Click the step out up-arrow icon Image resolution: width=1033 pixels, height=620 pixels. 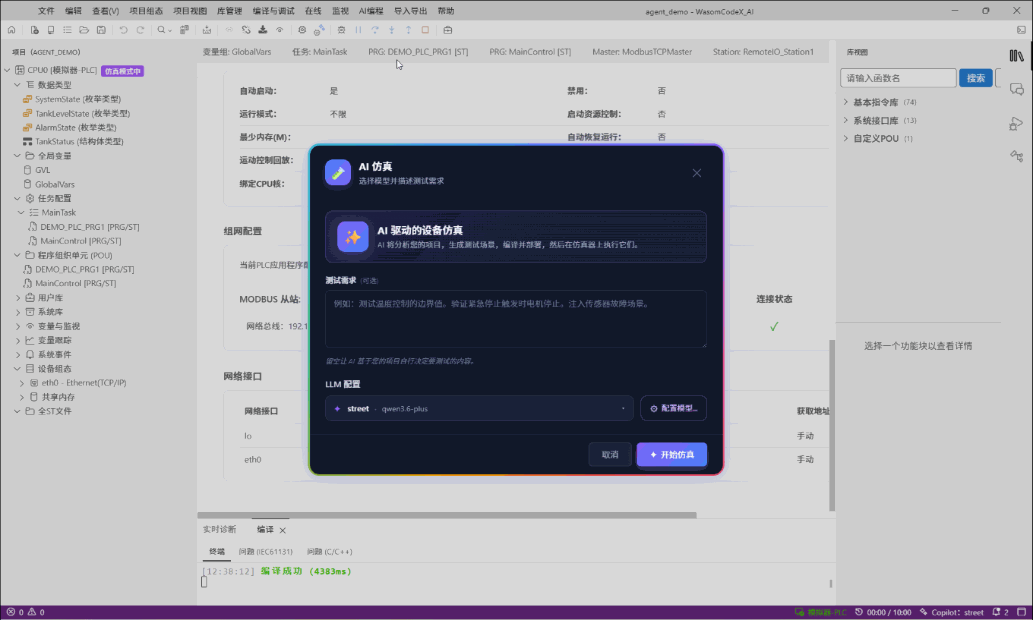408,30
